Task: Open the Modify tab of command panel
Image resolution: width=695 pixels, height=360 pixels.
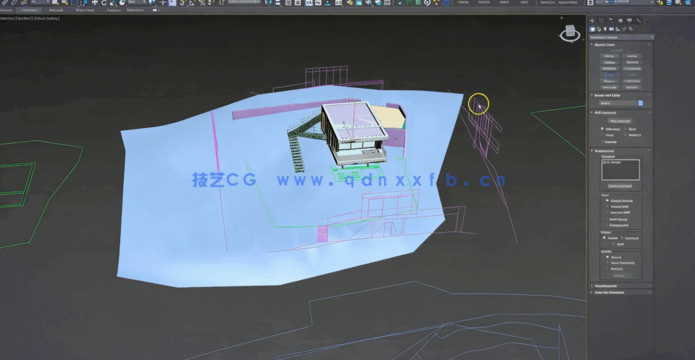Action: pyautogui.click(x=601, y=20)
